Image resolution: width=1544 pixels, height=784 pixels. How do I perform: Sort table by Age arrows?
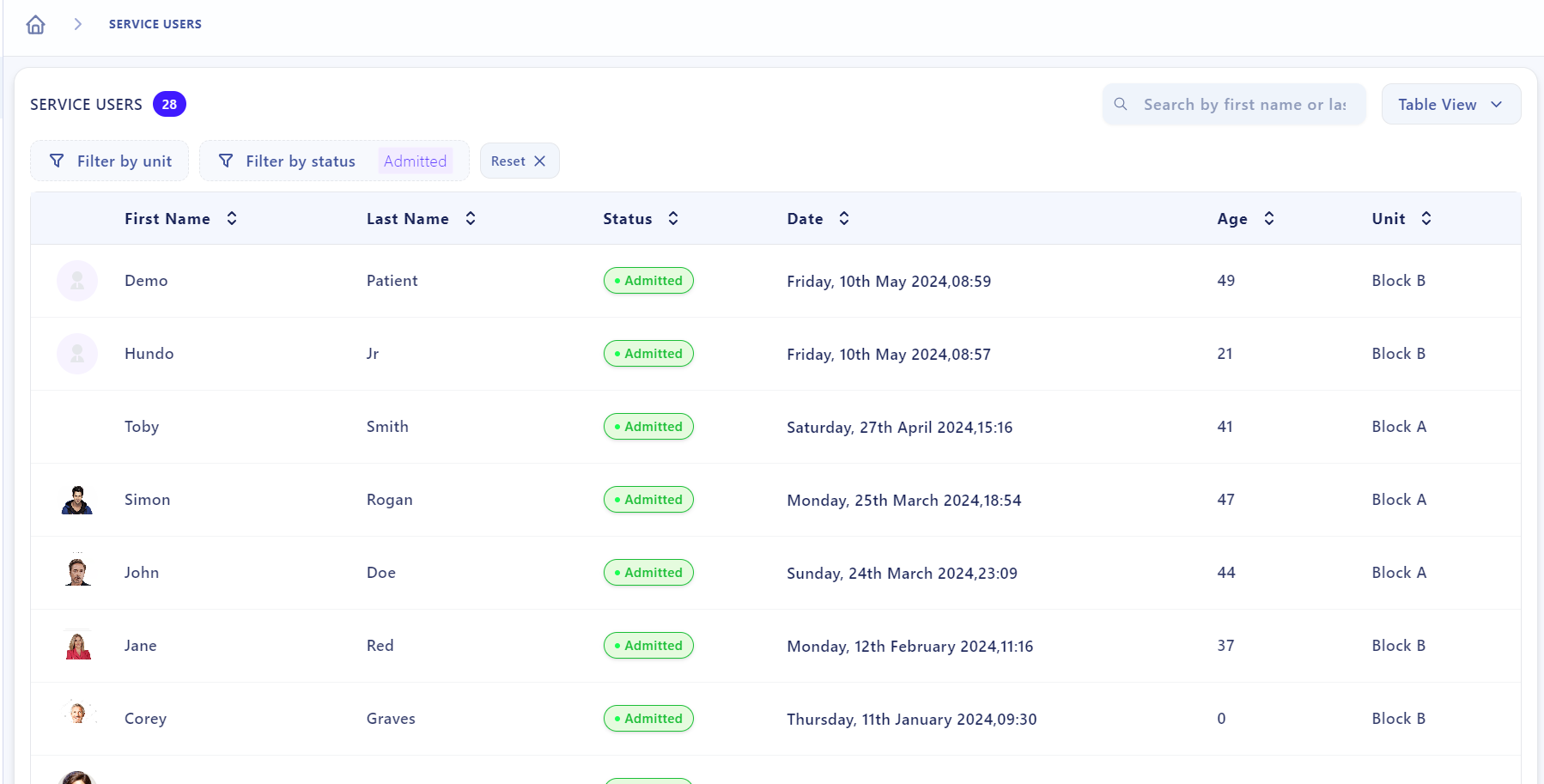click(x=1269, y=218)
